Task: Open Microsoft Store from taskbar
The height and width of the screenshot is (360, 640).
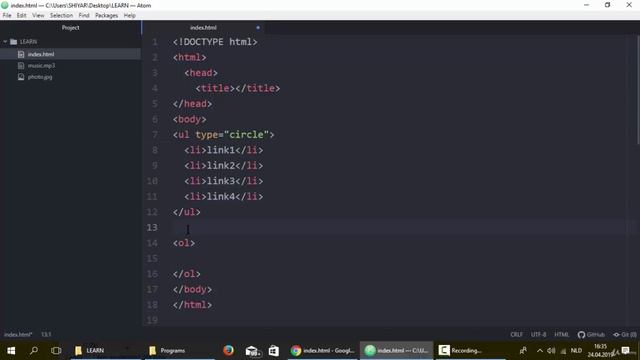Action: pyautogui.click(x=273, y=351)
